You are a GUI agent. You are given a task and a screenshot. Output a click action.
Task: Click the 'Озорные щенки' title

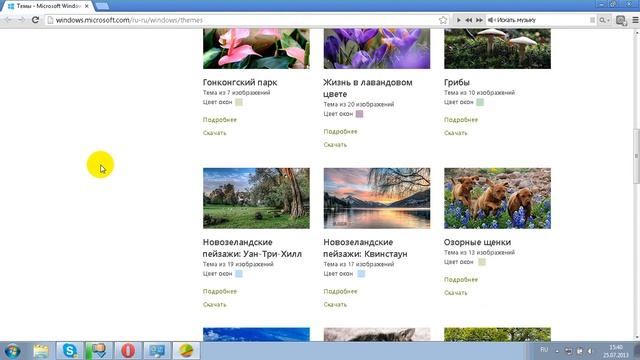pyautogui.click(x=477, y=242)
